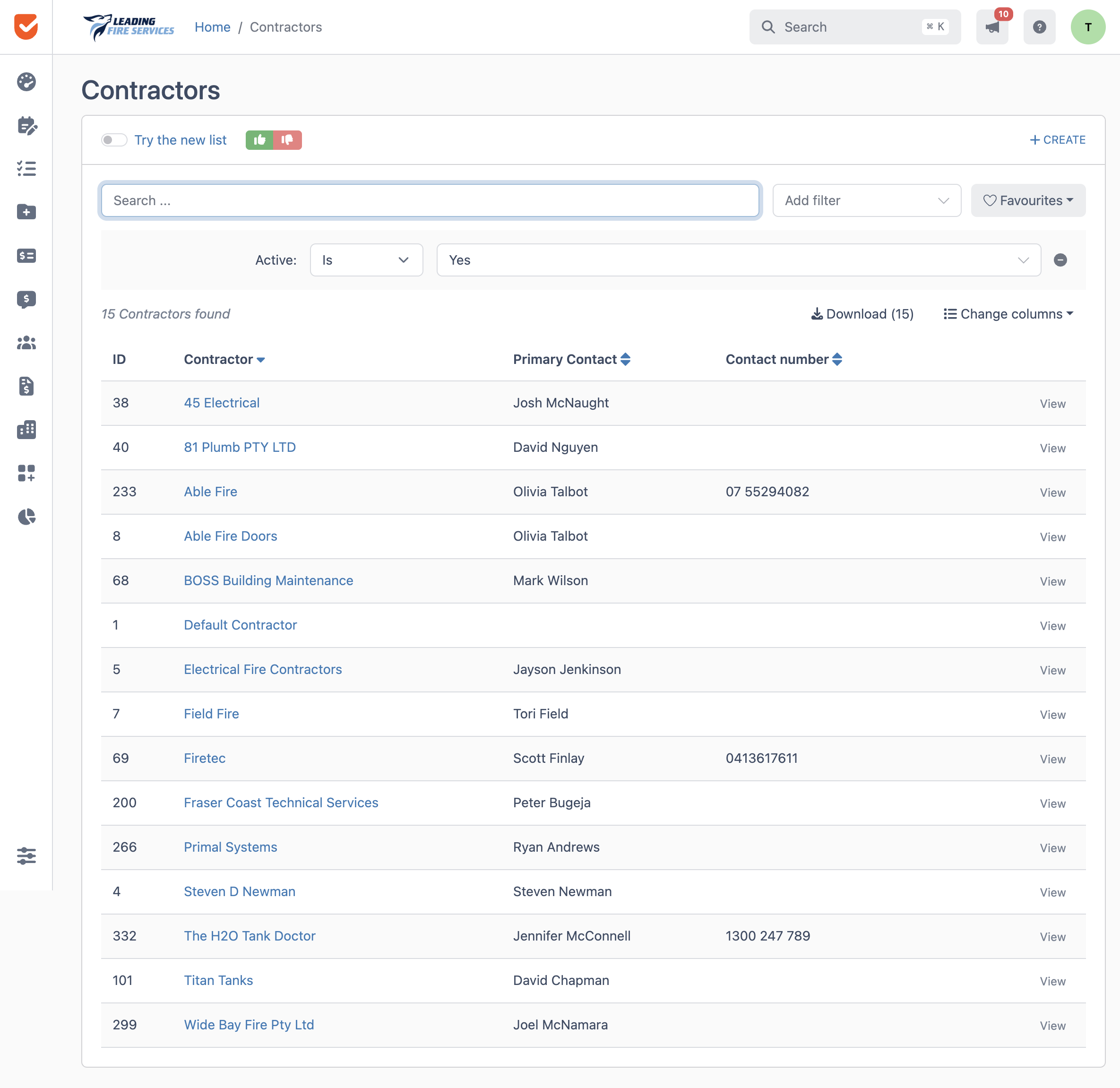The width and height of the screenshot is (1120, 1088).
Task: Remove the Active filter with minus icon
Action: tap(1060, 260)
